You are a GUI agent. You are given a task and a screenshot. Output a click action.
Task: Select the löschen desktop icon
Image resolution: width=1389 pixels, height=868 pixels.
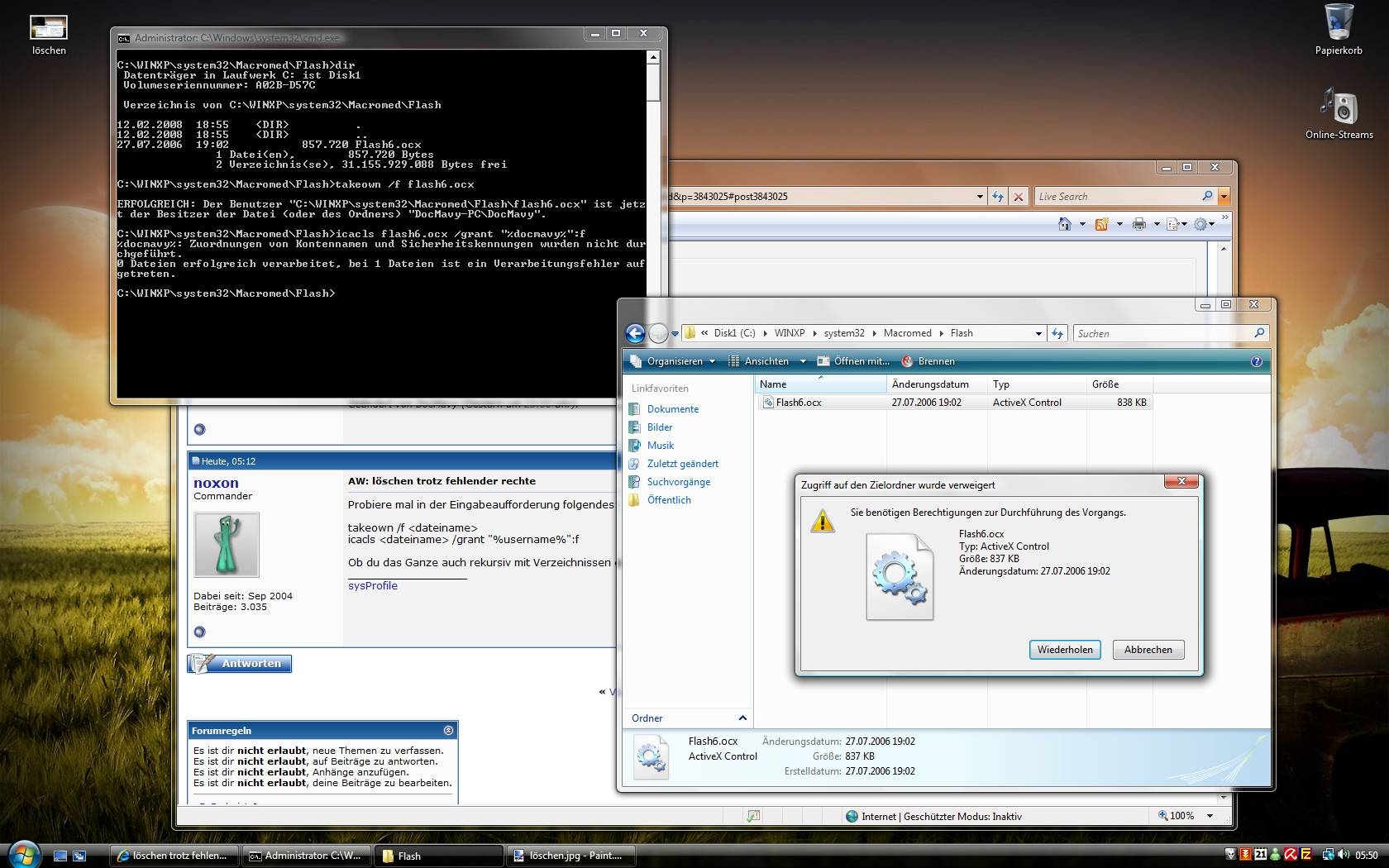point(49,35)
